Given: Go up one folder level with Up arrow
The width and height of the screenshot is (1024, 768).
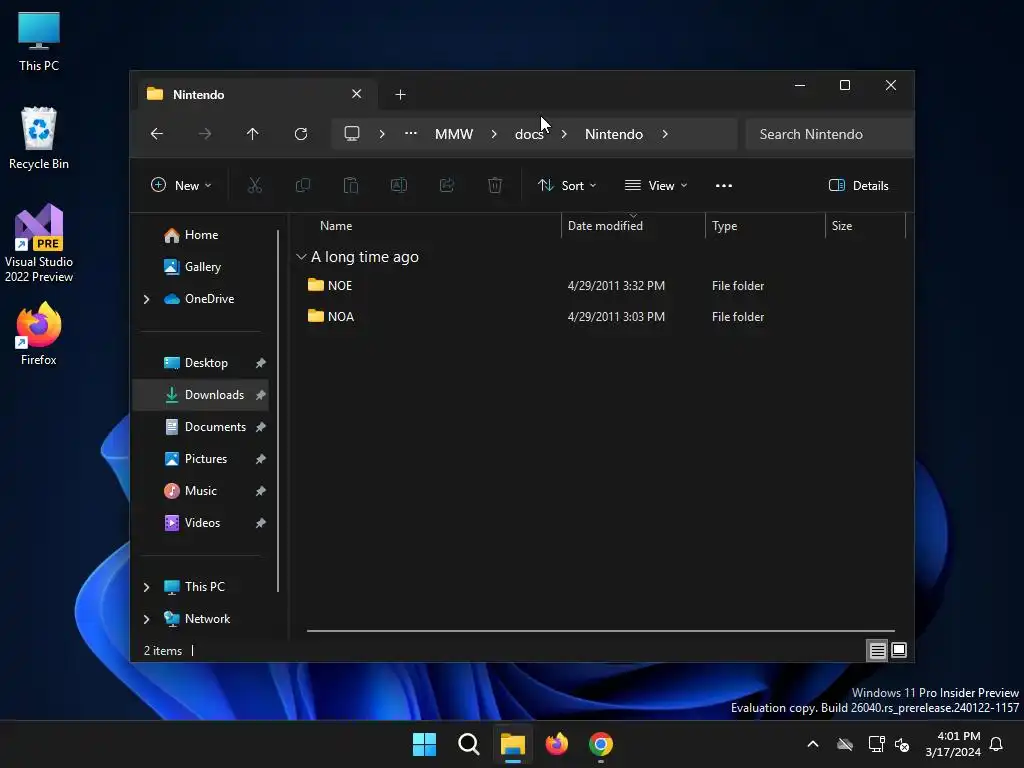Looking at the screenshot, I should (253, 134).
